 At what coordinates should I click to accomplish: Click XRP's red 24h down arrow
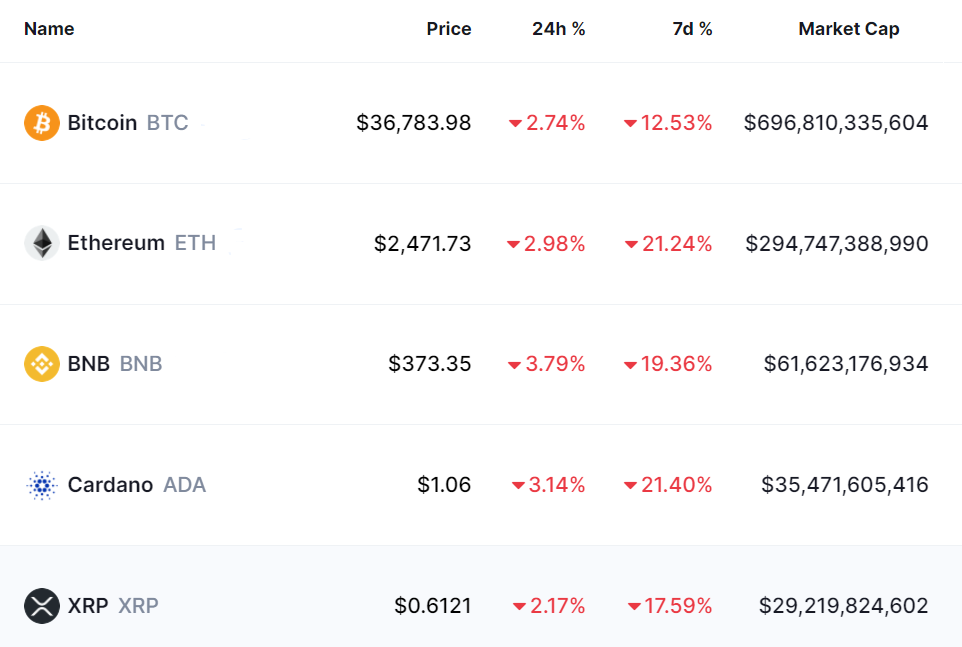[519, 606]
